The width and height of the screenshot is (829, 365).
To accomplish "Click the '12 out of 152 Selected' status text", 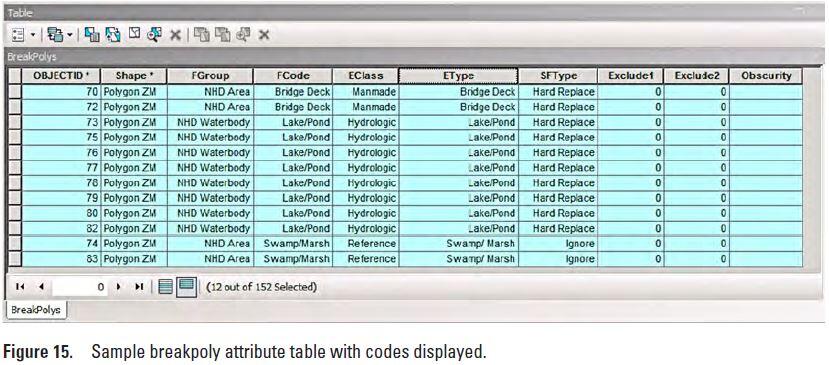I will (261, 287).
